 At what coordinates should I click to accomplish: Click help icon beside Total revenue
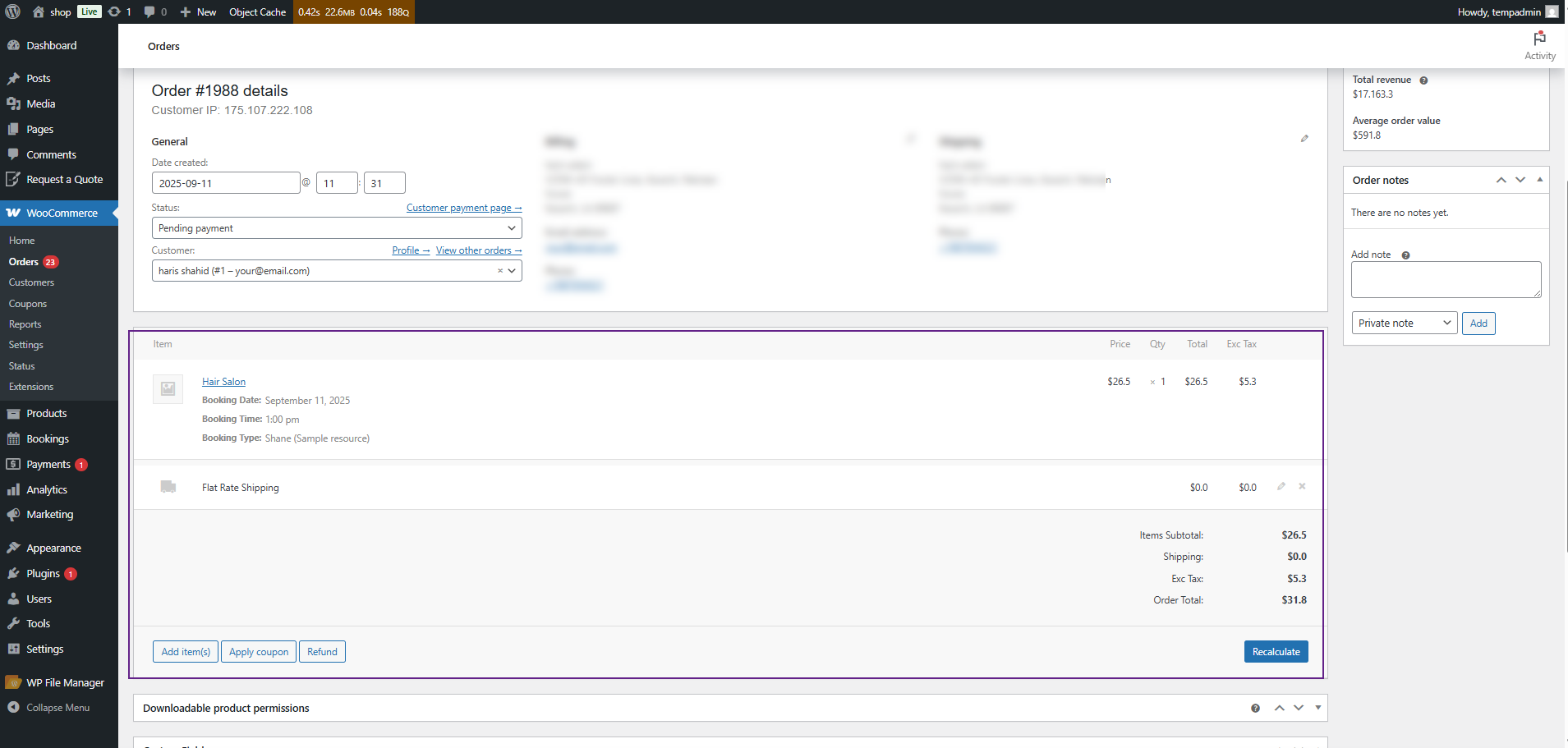(1423, 80)
